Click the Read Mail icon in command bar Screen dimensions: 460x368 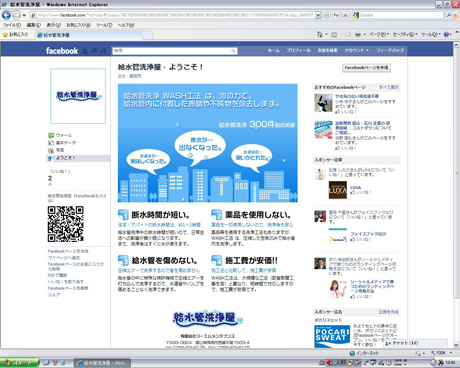pos(348,34)
